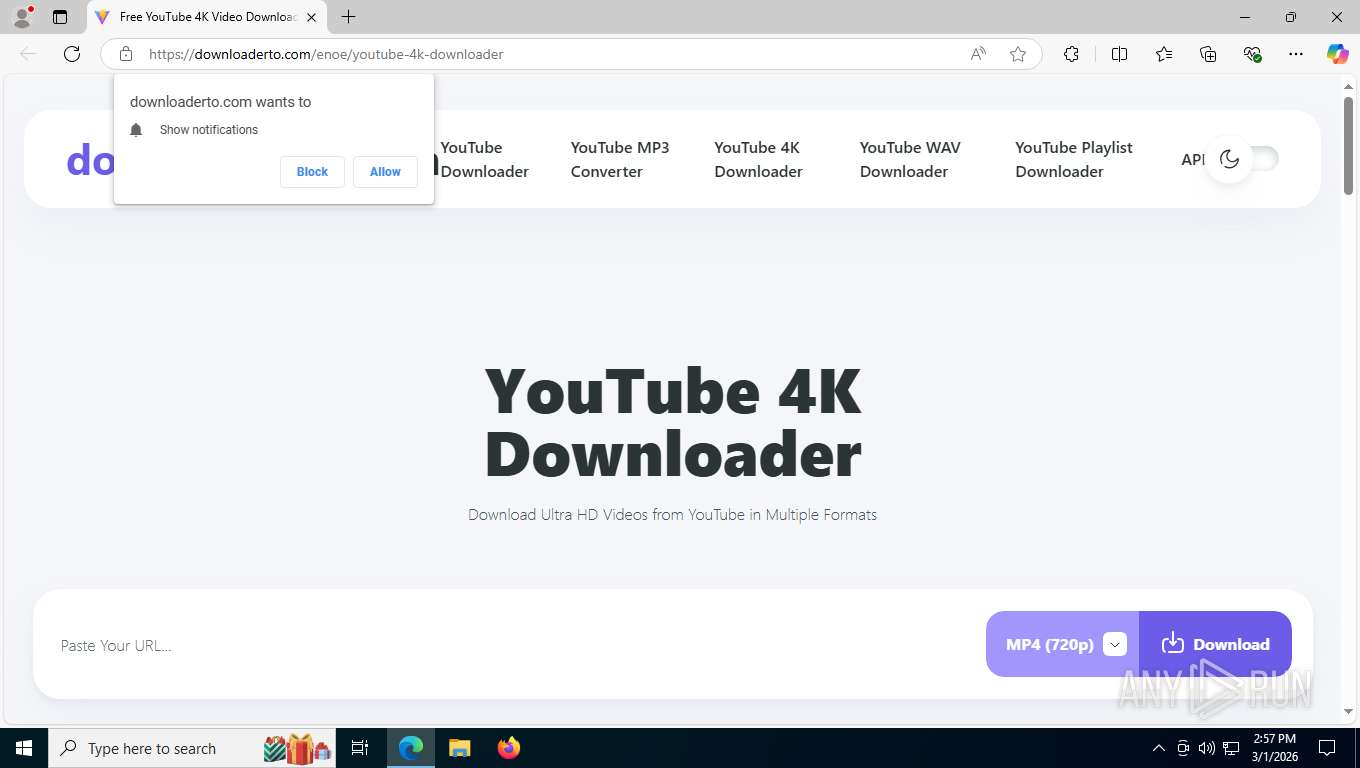
Task: Open the Extensions puzzle icon
Action: [1072, 54]
